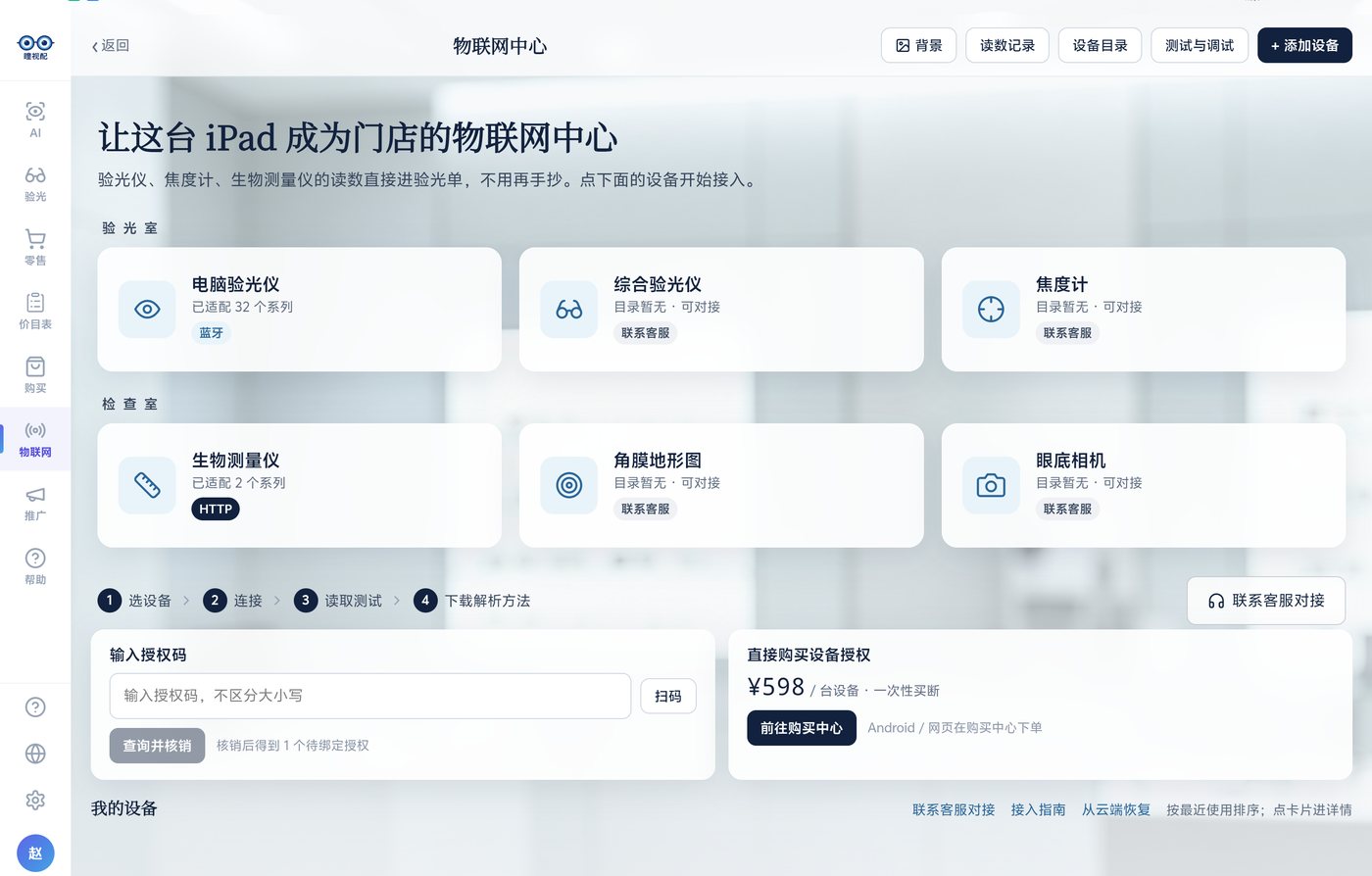Switch to step 2 连接
1372x876 pixels.
[233, 600]
